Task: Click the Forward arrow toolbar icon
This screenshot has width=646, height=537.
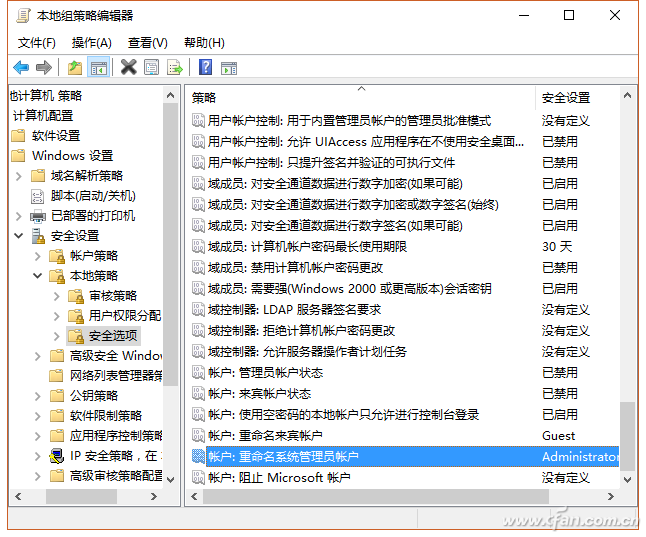Action: point(44,67)
